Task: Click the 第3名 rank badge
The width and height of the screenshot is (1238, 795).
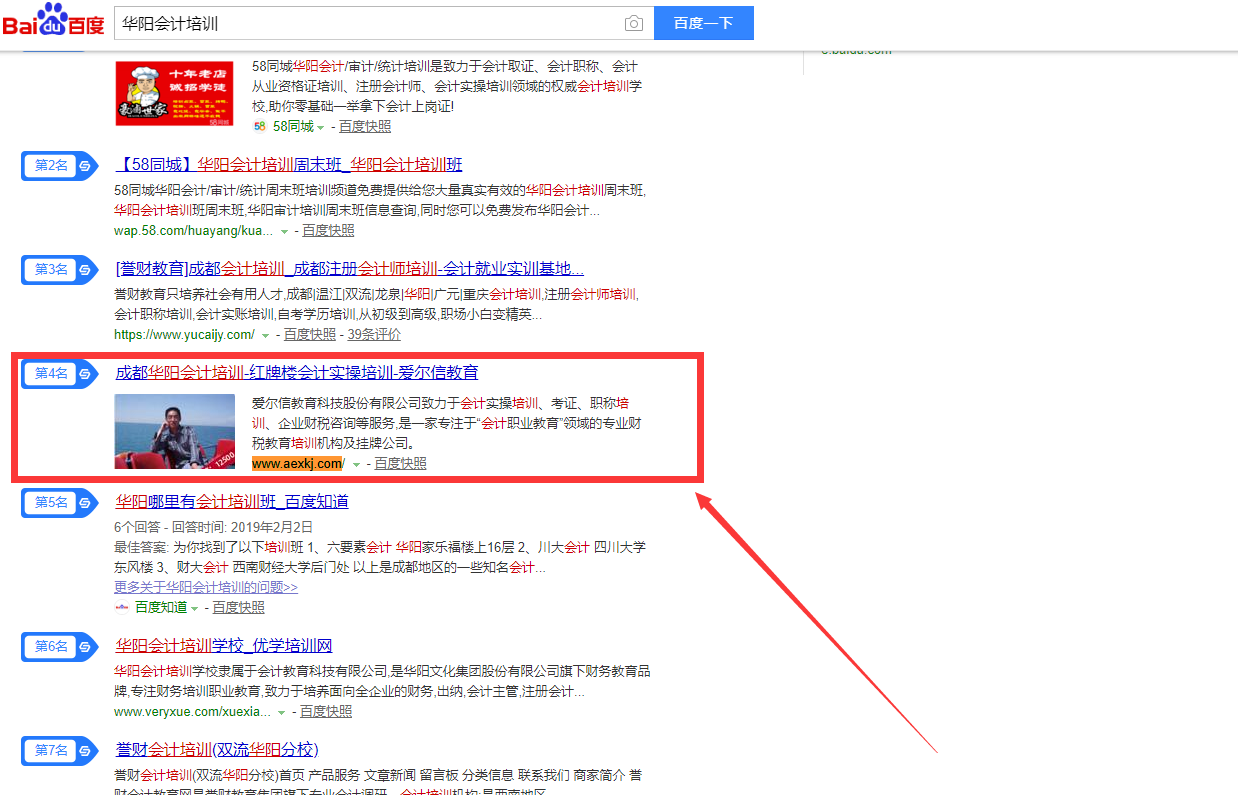Action: pos(60,269)
